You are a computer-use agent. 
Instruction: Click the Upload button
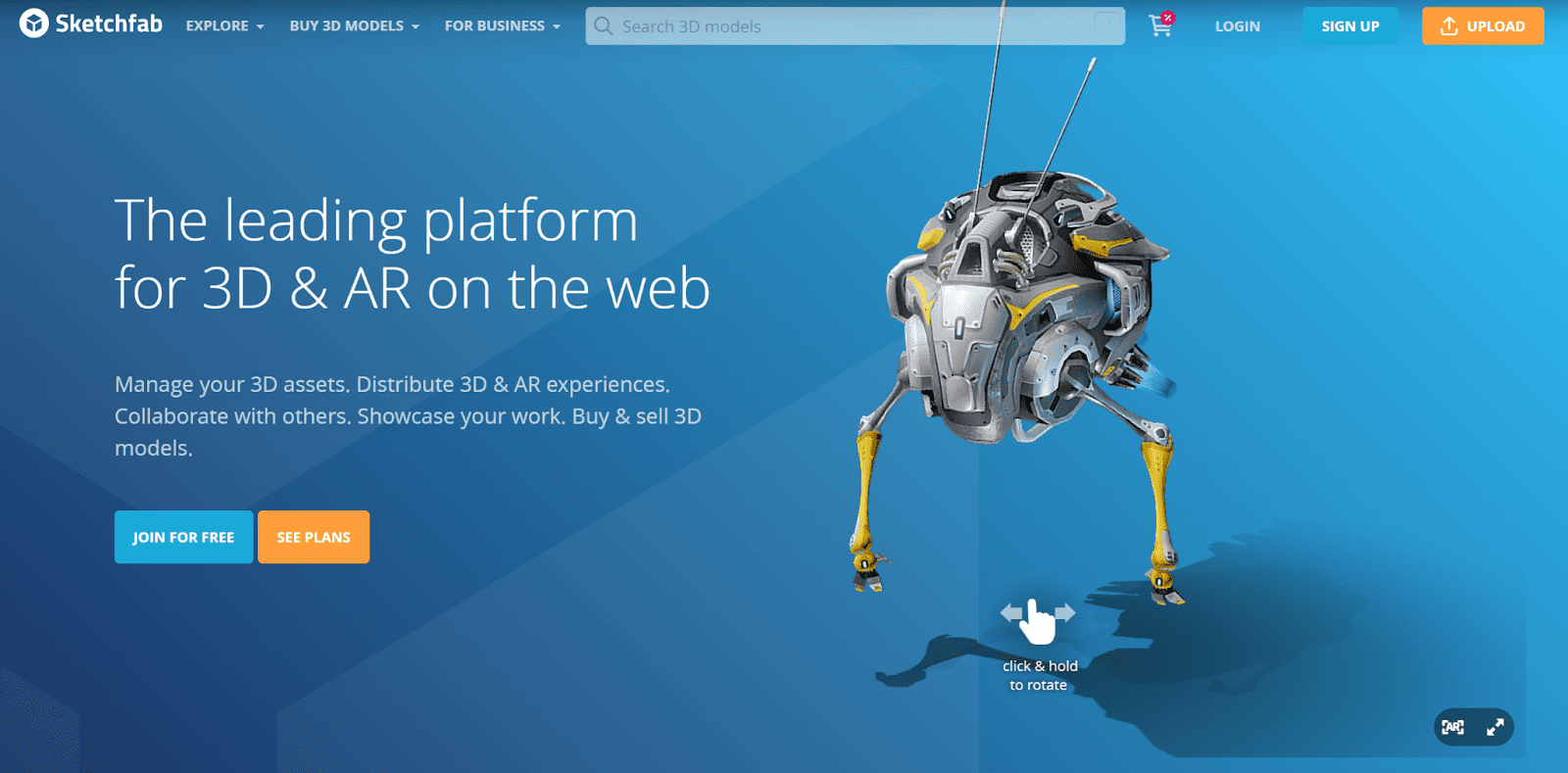tap(1483, 26)
